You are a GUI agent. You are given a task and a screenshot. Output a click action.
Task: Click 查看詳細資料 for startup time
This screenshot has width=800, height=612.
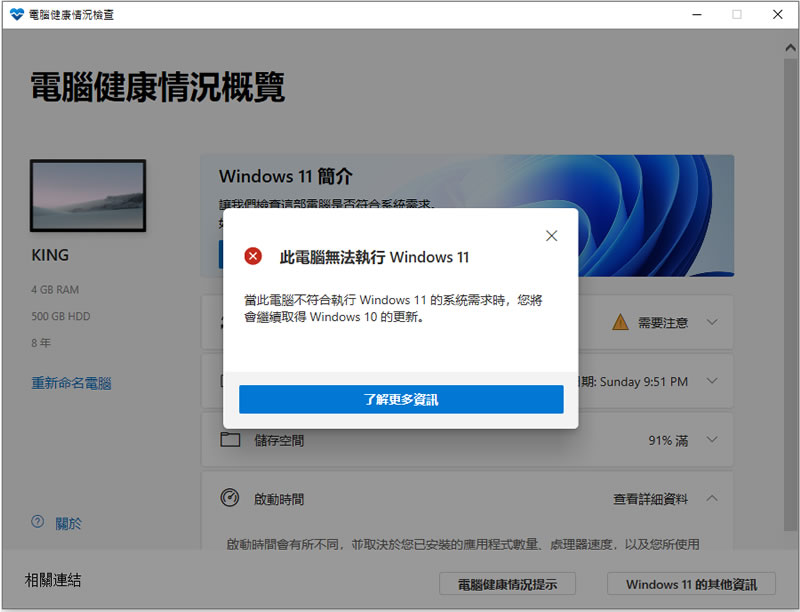pos(650,499)
